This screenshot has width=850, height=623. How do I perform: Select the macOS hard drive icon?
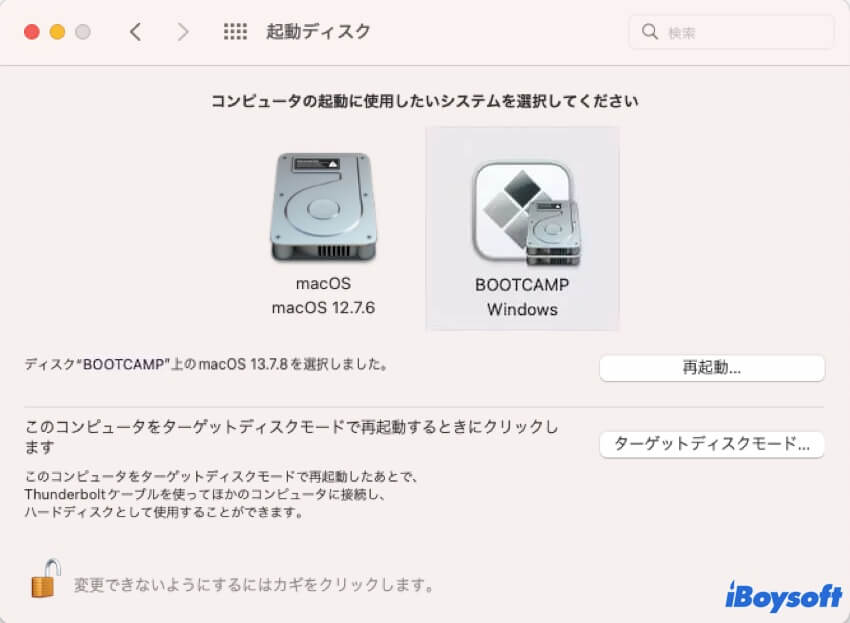324,207
